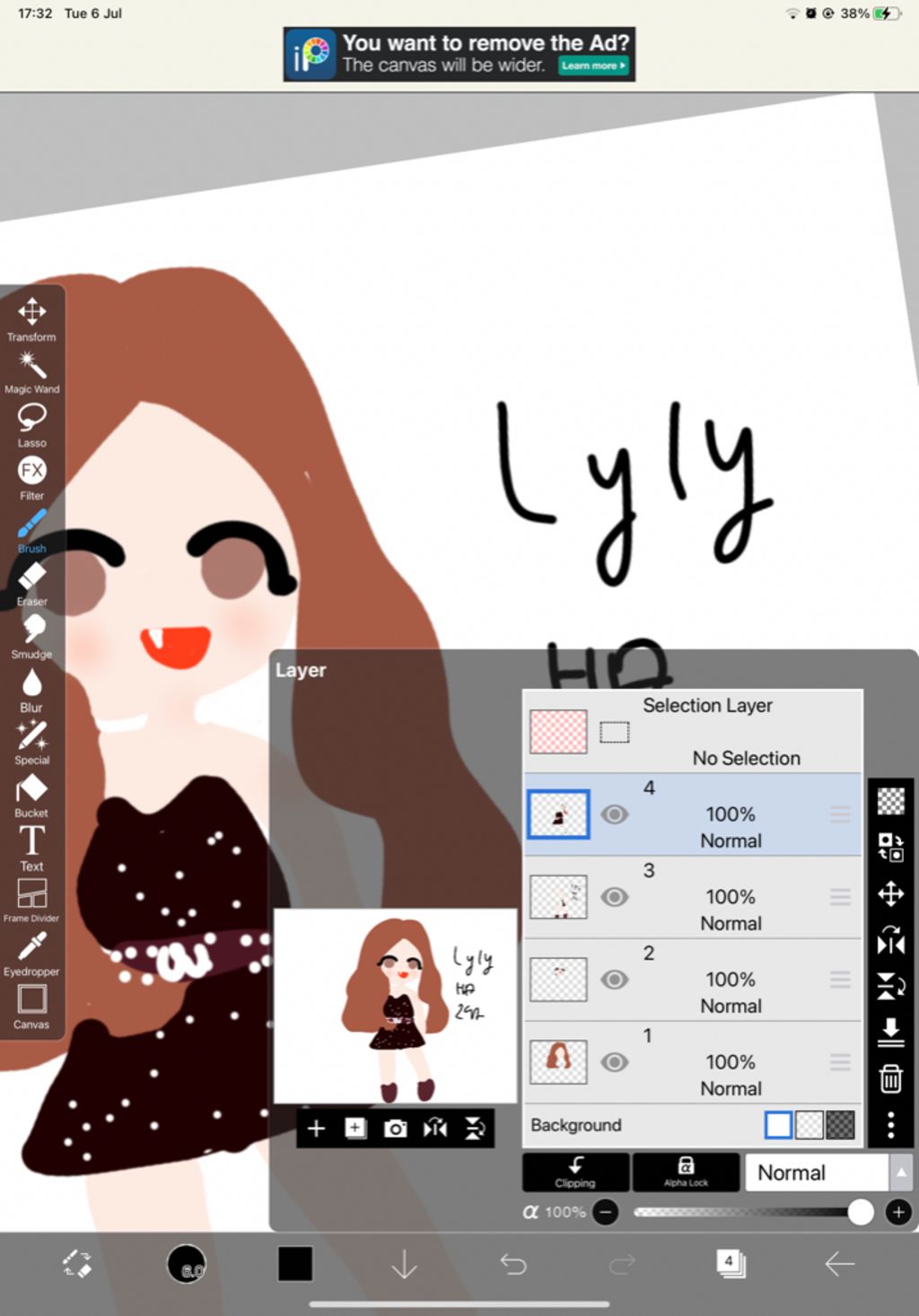Hide layer 1 with its eye icon
Screen dimensions: 919x1316
pyautogui.click(x=615, y=1062)
